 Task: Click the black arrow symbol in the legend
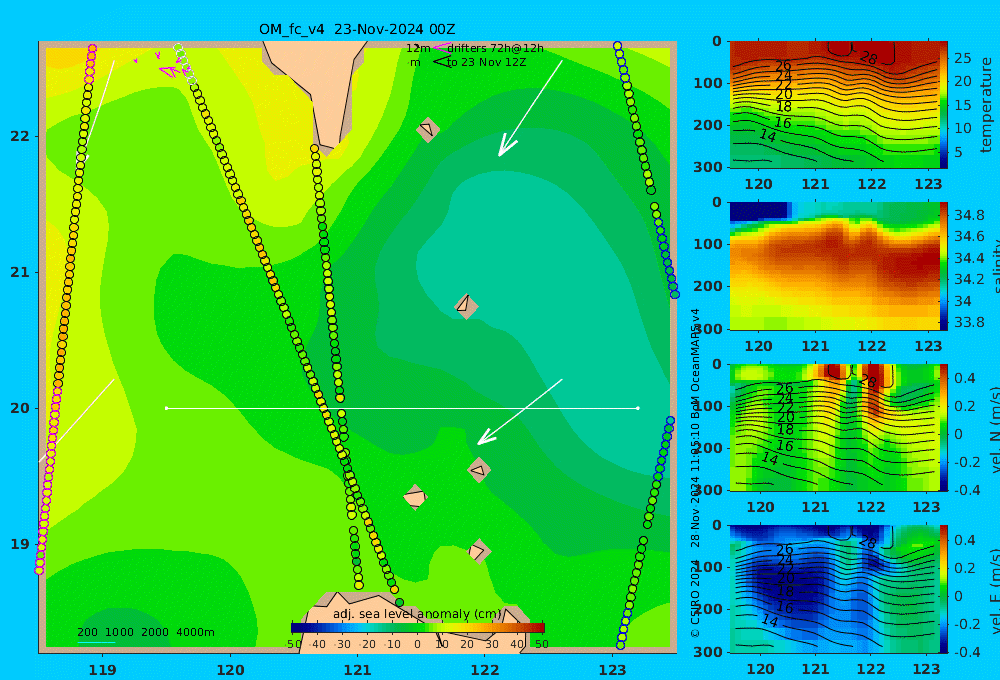point(441,62)
